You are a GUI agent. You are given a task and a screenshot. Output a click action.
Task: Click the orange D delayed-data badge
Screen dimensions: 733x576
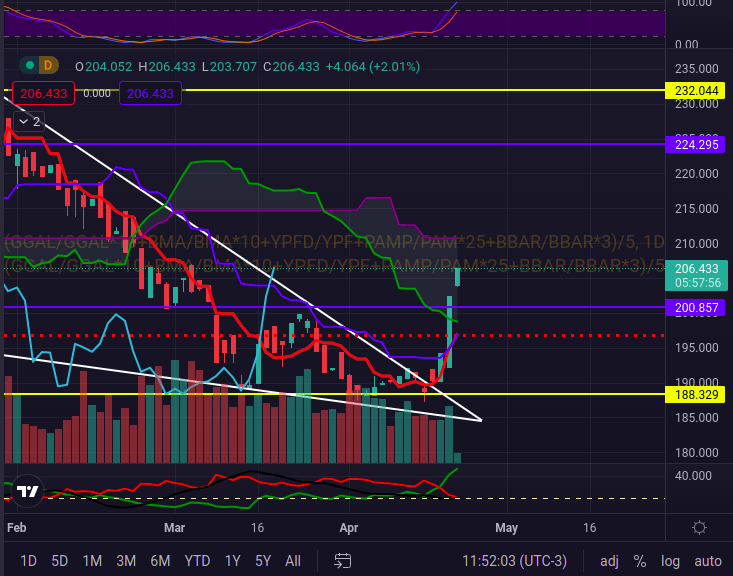46,65
